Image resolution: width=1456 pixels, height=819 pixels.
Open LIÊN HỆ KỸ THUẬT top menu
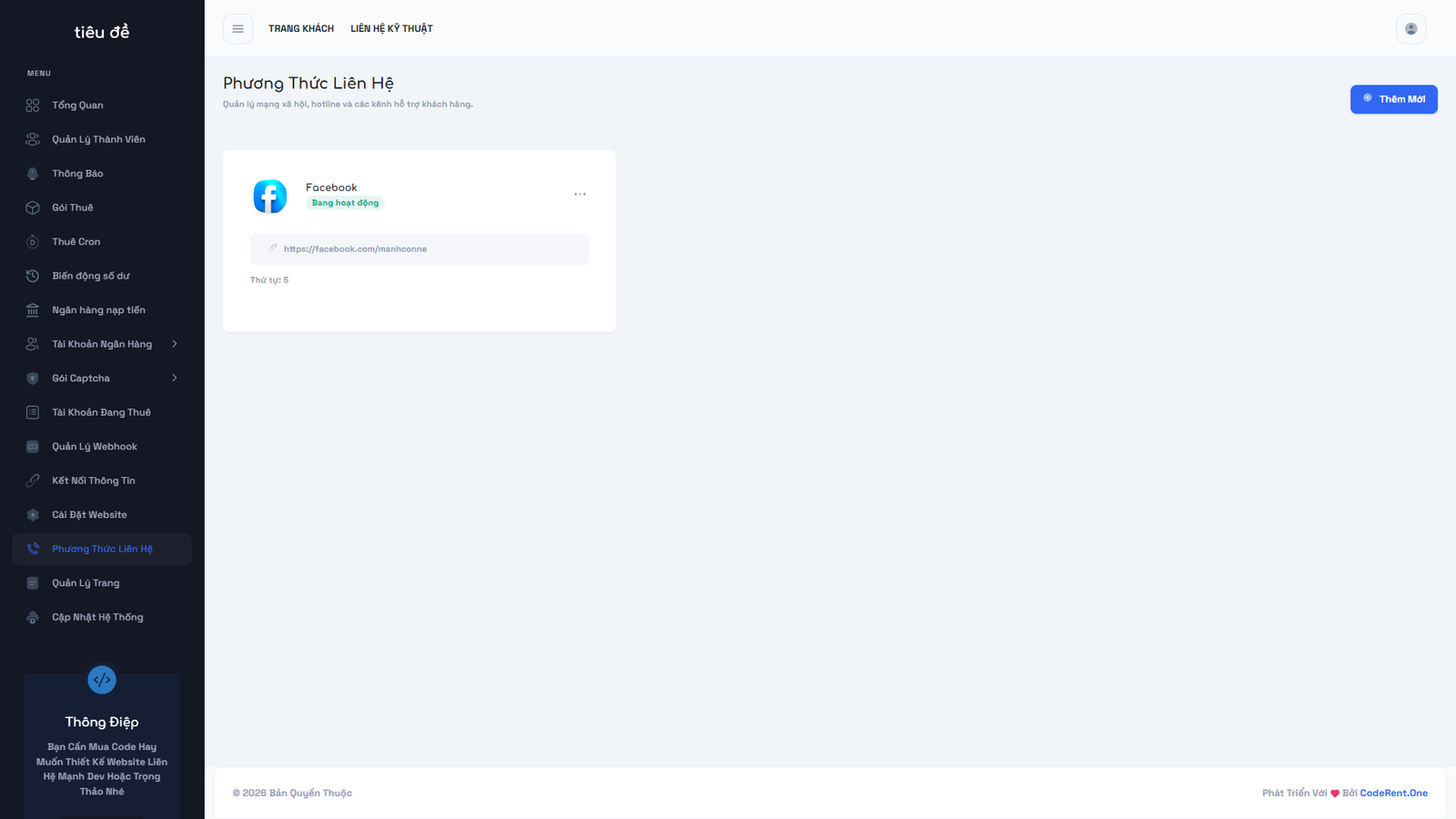(x=391, y=29)
